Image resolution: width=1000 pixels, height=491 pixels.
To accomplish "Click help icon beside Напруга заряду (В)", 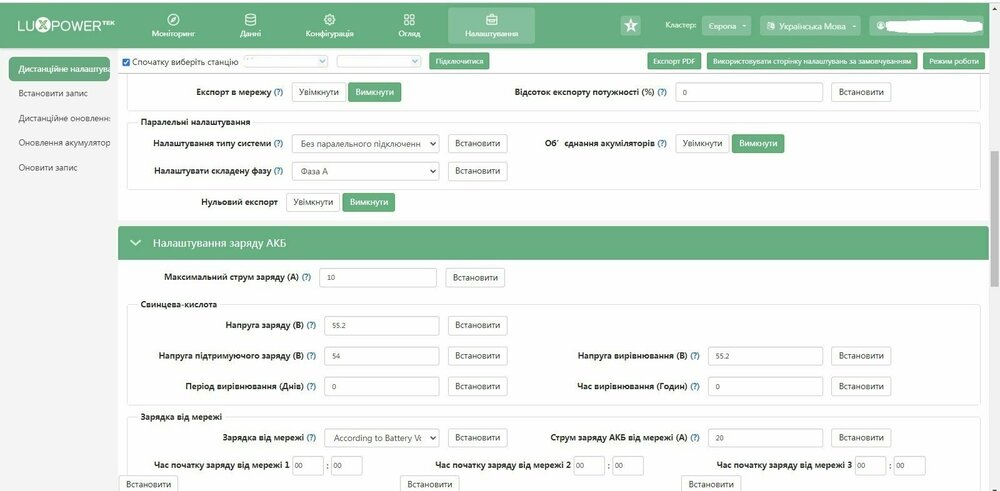I will click(311, 325).
